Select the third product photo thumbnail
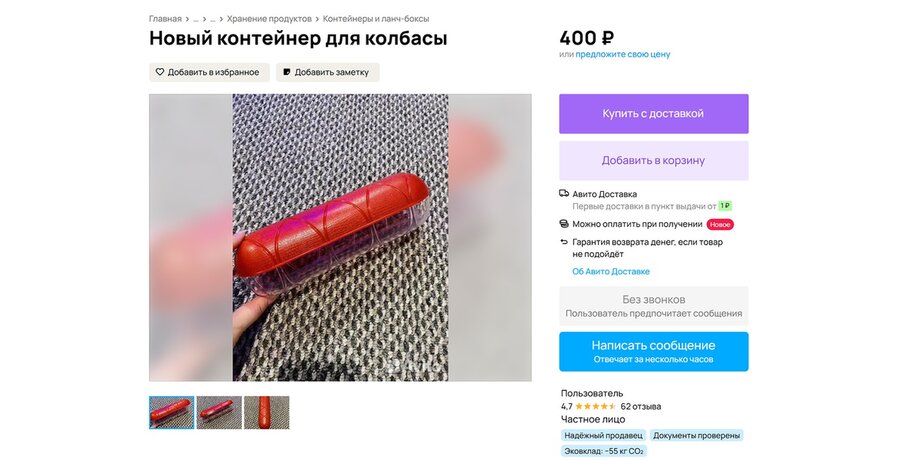 [267, 412]
